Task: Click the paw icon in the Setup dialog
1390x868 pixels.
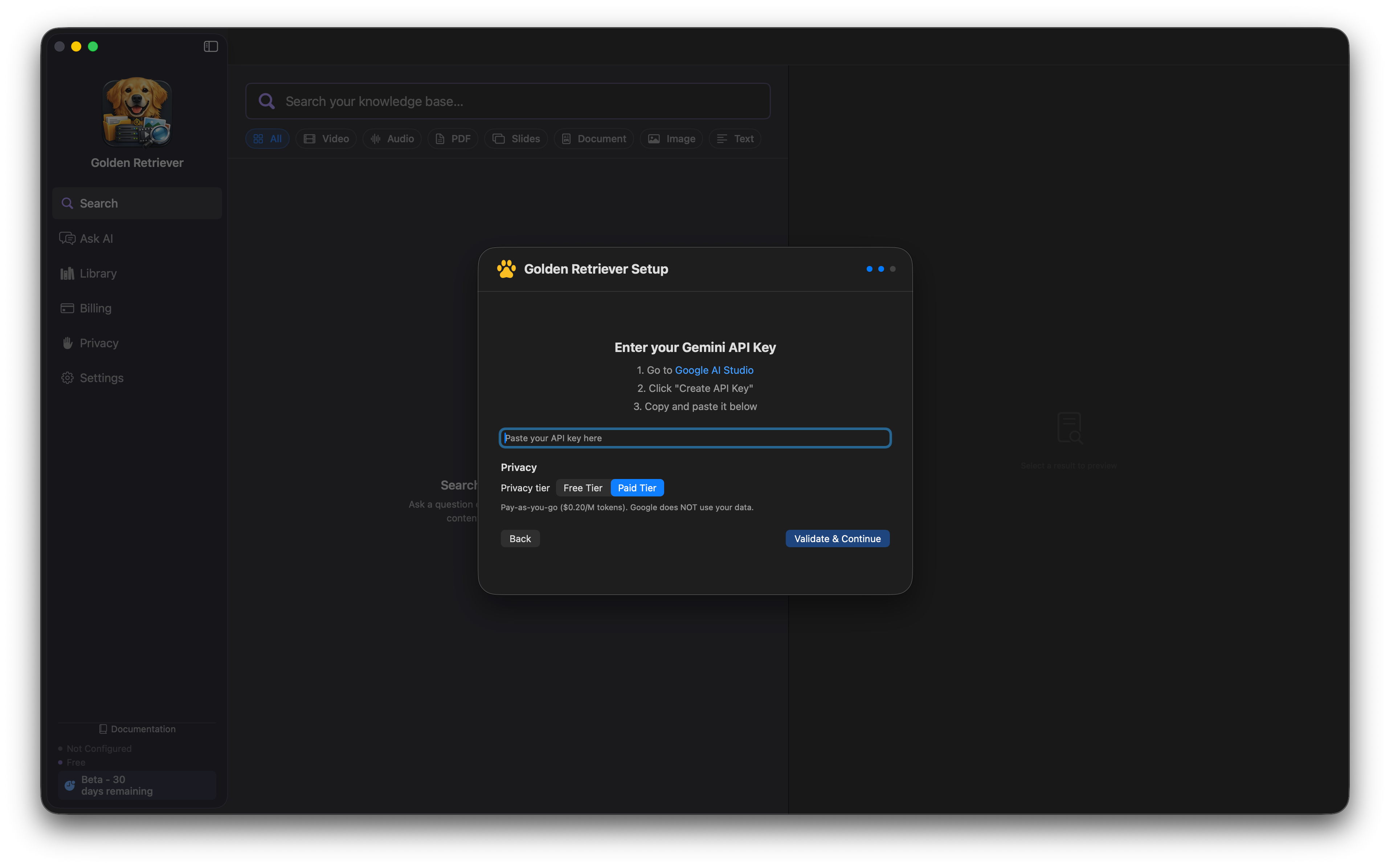Action: tap(506, 269)
